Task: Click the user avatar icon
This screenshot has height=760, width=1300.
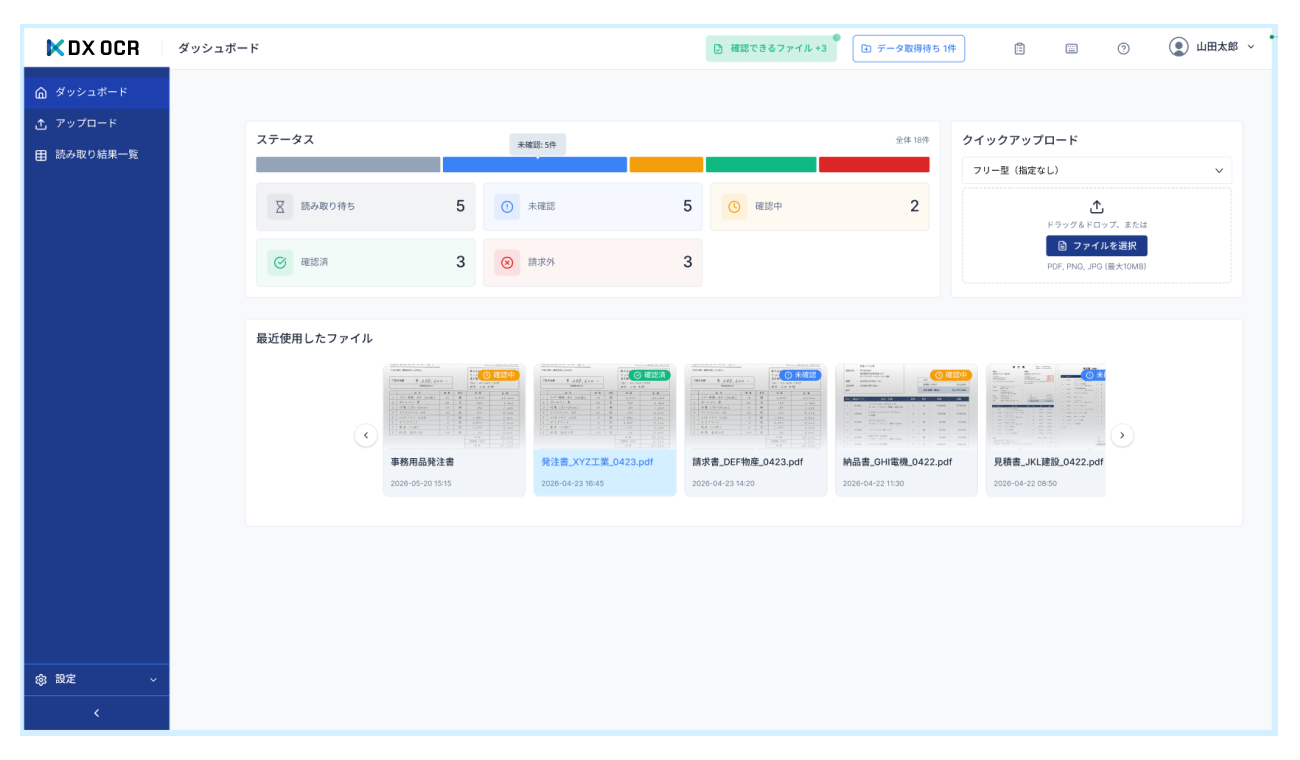Action: point(1179,47)
